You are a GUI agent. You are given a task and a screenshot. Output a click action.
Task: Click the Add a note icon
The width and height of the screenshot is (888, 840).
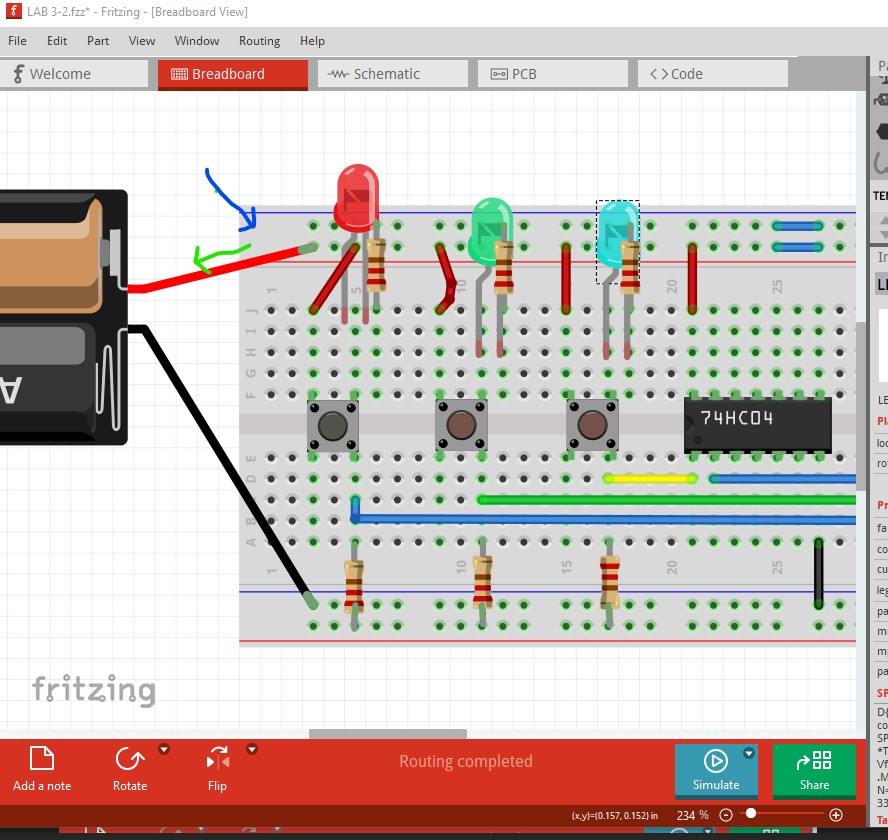(41, 759)
